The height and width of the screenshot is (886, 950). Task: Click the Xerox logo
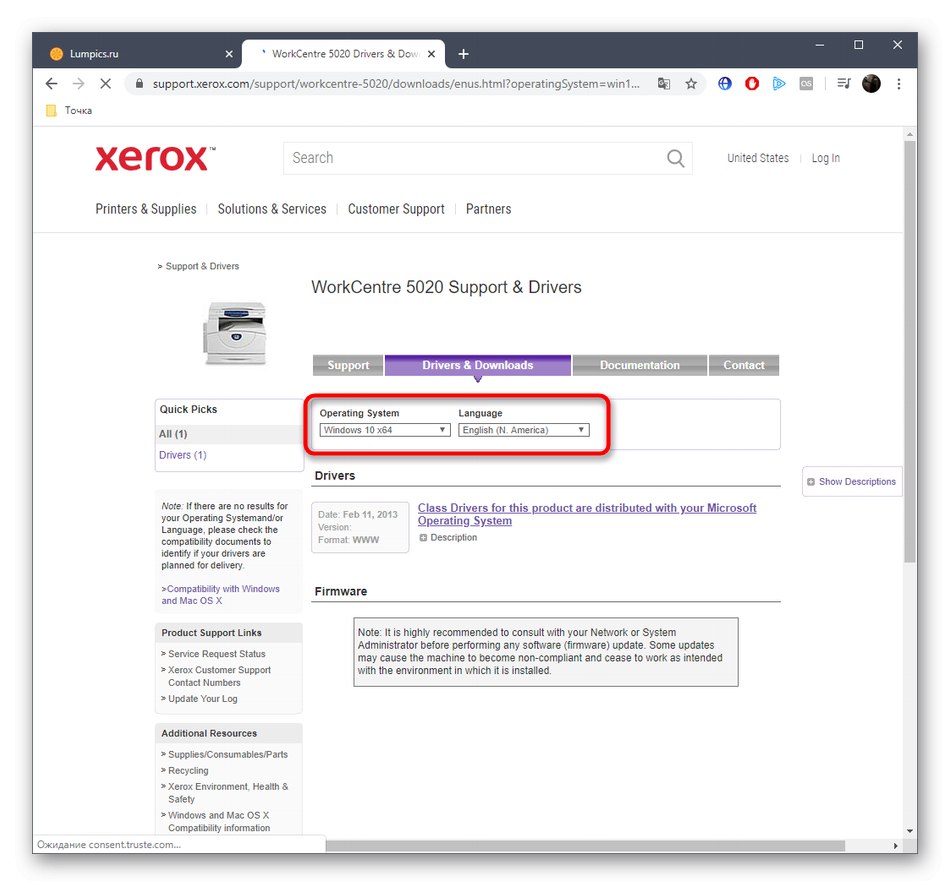[x=155, y=159]
